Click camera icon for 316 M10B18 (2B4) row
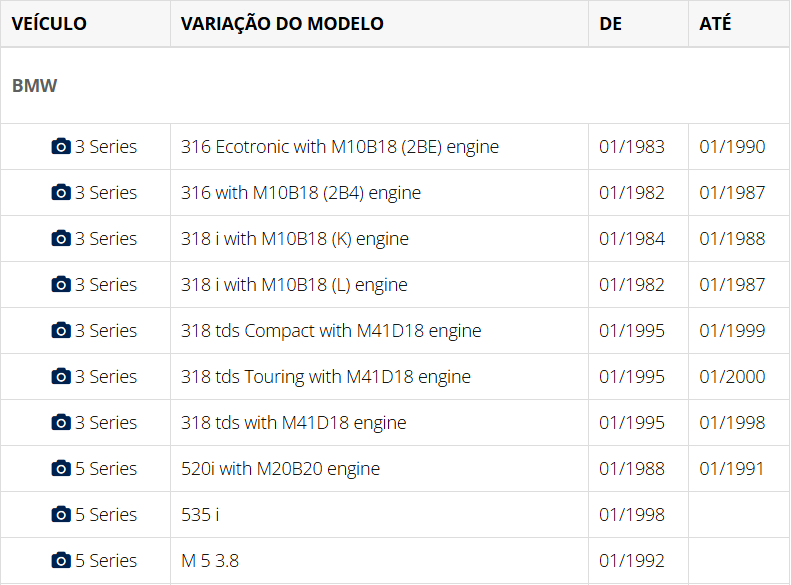This screenshot has height=585, width=791. point(61,193)
